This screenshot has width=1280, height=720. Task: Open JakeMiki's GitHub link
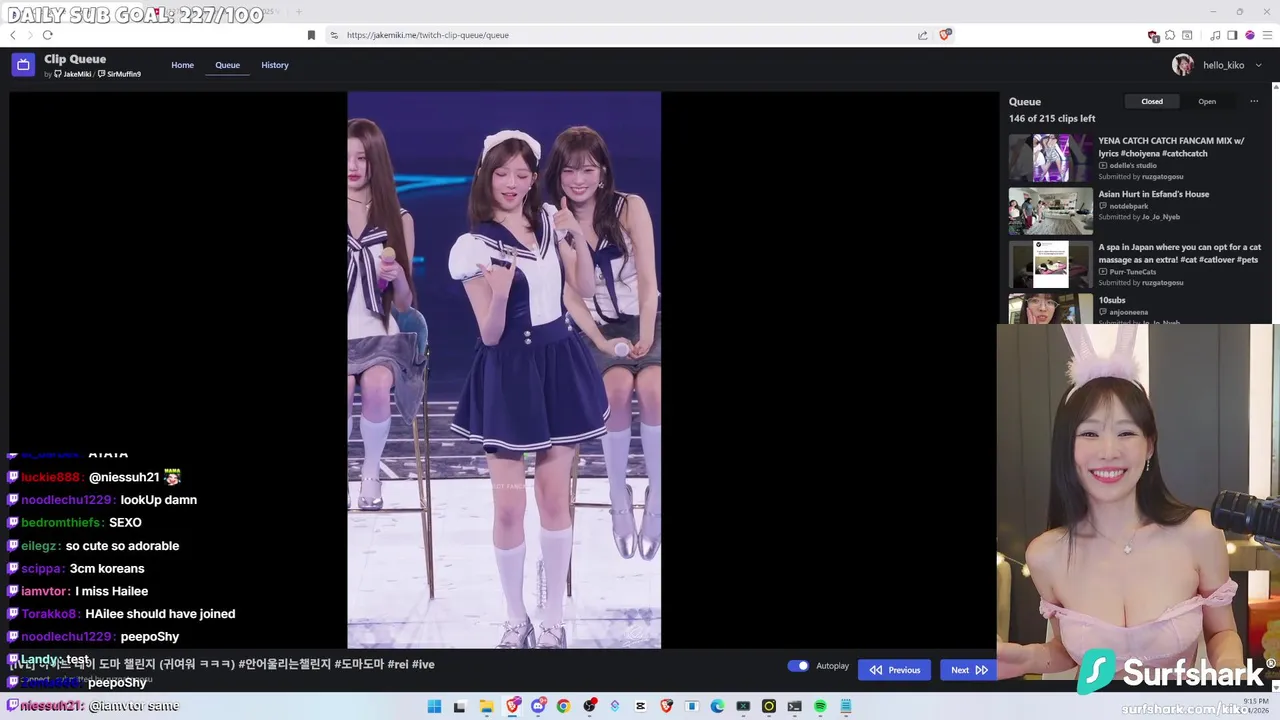click(72, 74)
